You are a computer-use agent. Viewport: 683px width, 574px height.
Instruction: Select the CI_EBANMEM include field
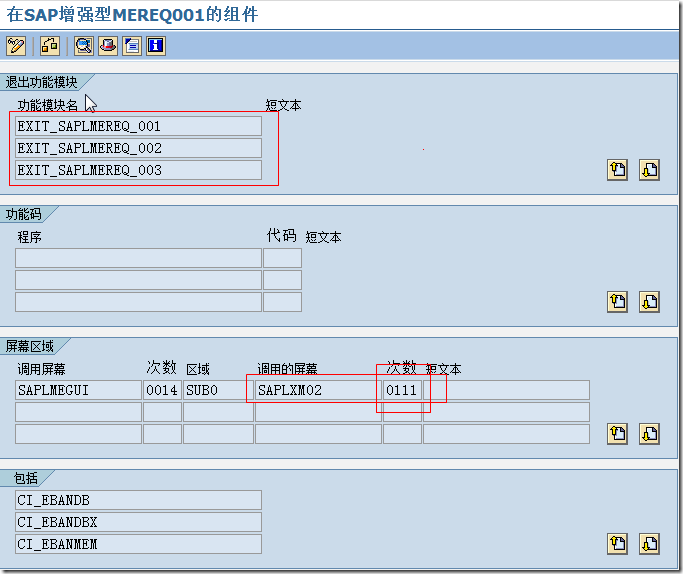[139, 544]
